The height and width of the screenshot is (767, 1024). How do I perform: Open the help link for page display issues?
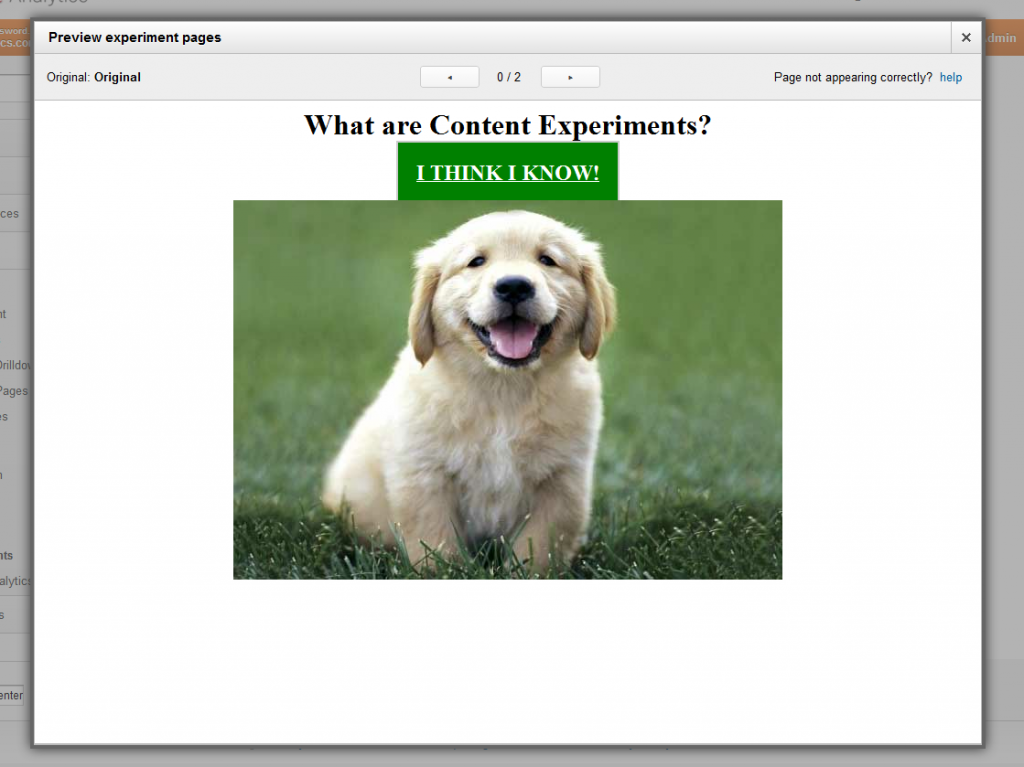(x=950, y=77)
